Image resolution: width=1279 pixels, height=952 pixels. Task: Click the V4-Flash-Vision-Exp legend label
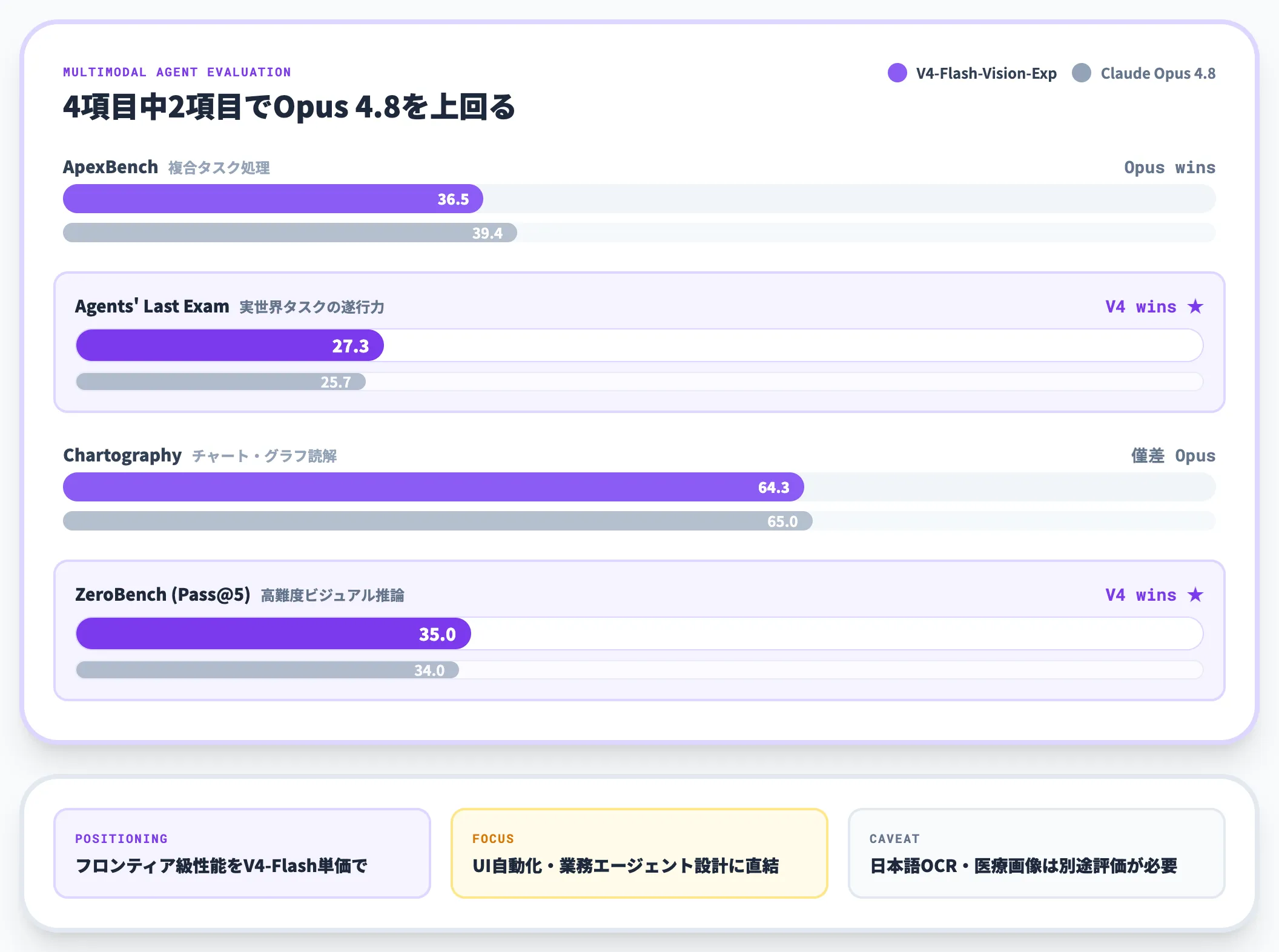click(986, 73)
